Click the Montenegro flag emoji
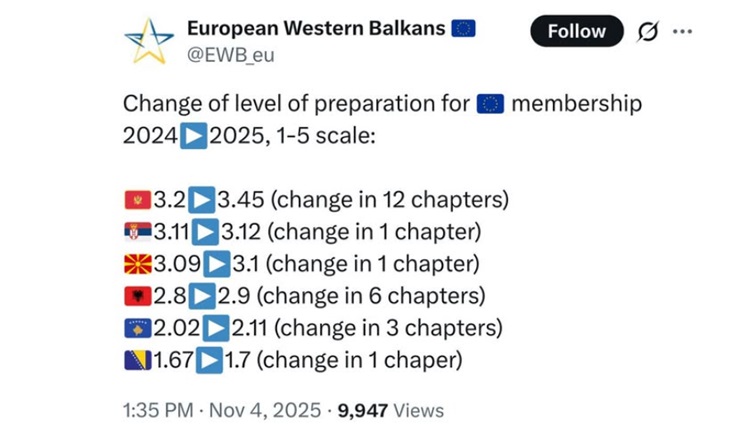The width and height of the screenshot is (750, 434). pos(137,200)
